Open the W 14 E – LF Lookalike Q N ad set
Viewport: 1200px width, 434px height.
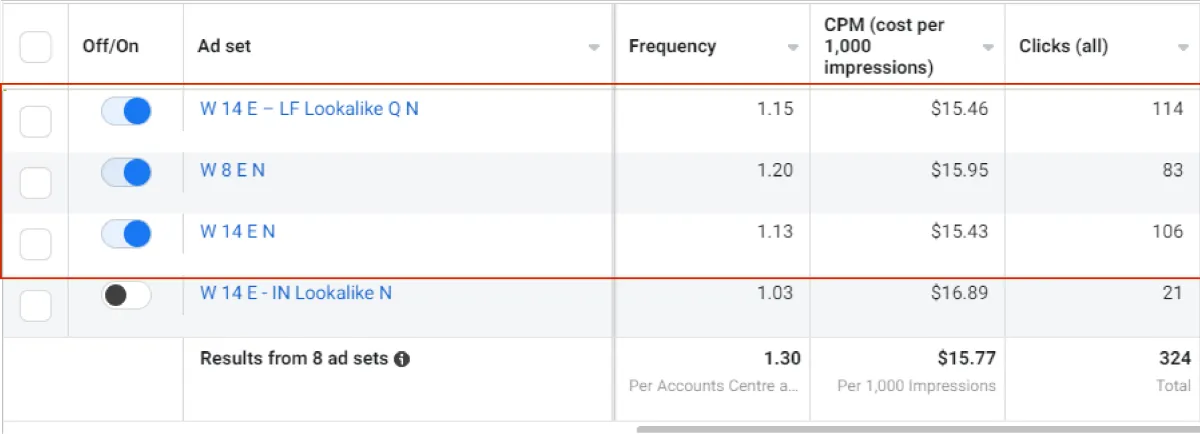point(309,109)
